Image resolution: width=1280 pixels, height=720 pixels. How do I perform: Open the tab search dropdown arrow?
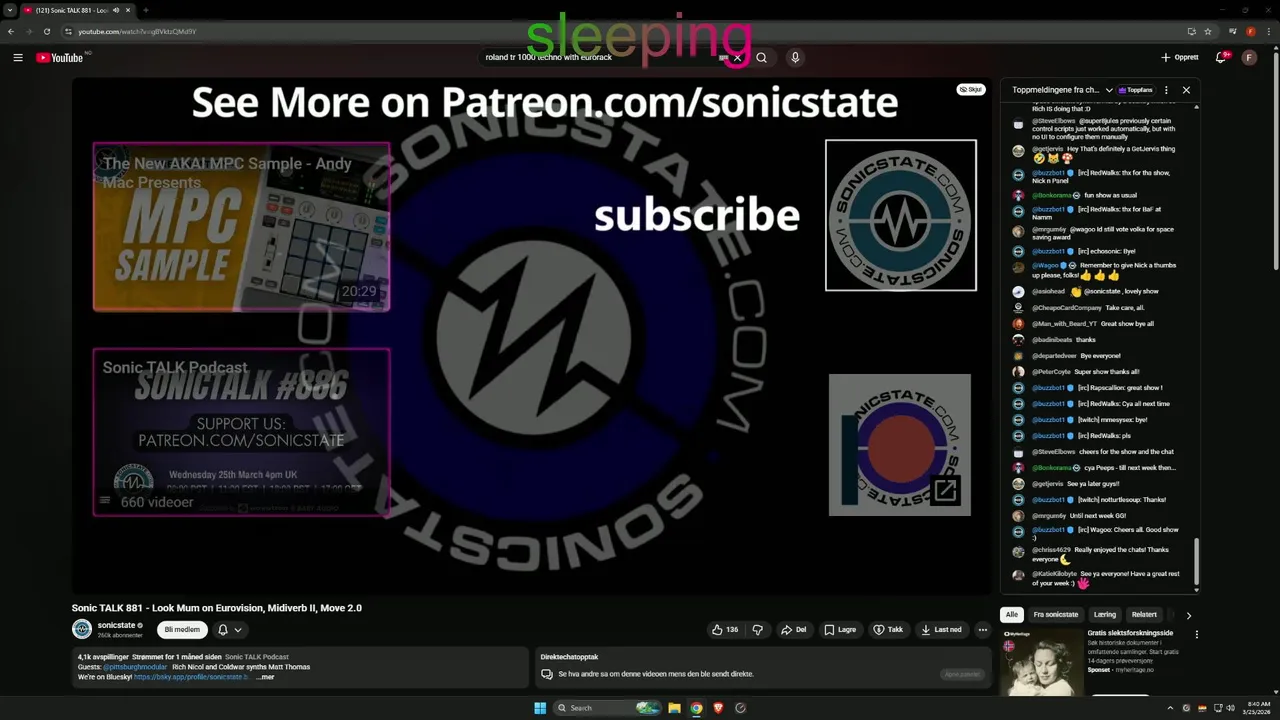pos(10,10)
